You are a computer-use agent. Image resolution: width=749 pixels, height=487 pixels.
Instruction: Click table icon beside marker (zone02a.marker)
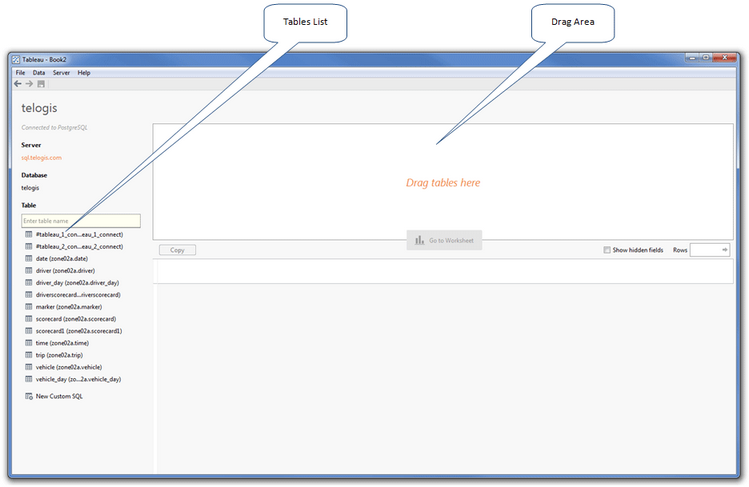(x=29, y=307)
